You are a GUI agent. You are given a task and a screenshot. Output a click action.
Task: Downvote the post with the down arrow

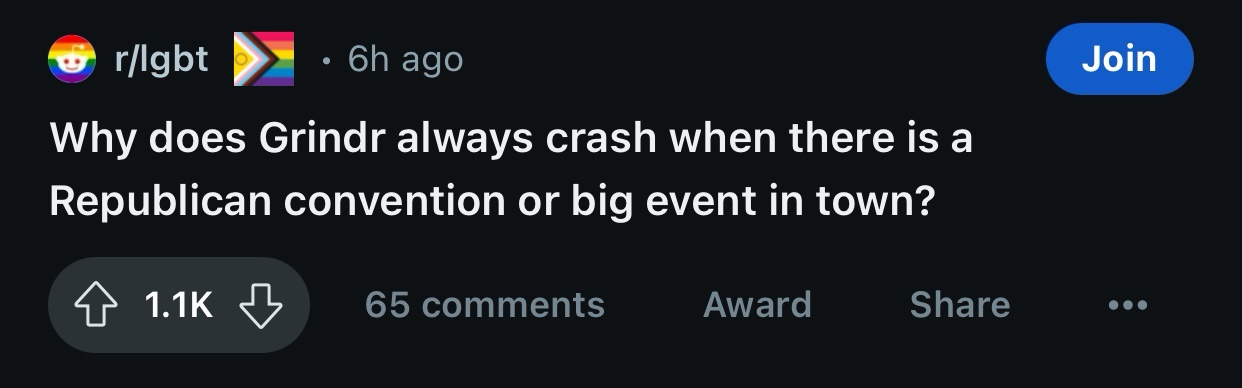(258, 304)
